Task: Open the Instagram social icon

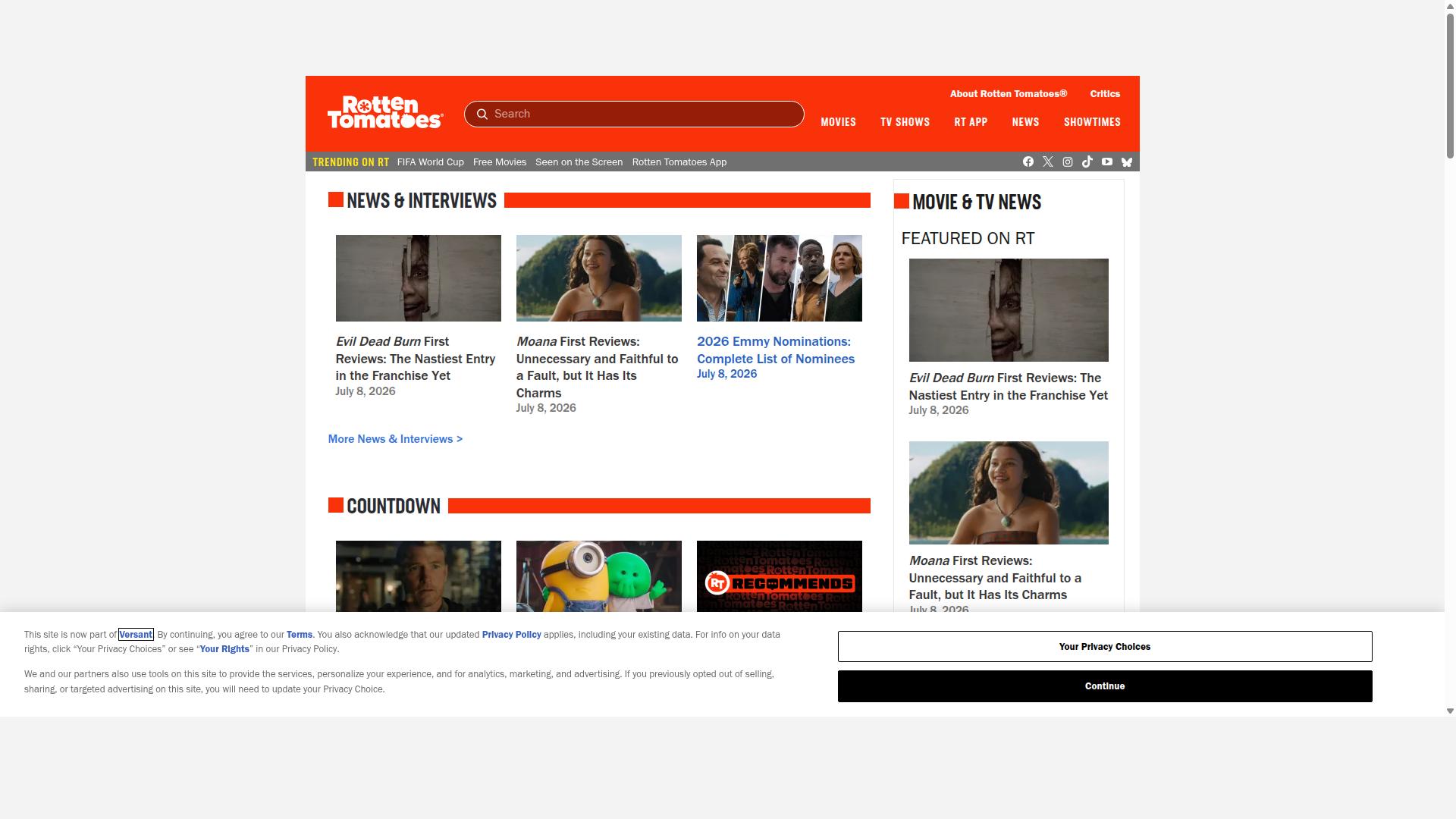Action: coord(1068,162)
